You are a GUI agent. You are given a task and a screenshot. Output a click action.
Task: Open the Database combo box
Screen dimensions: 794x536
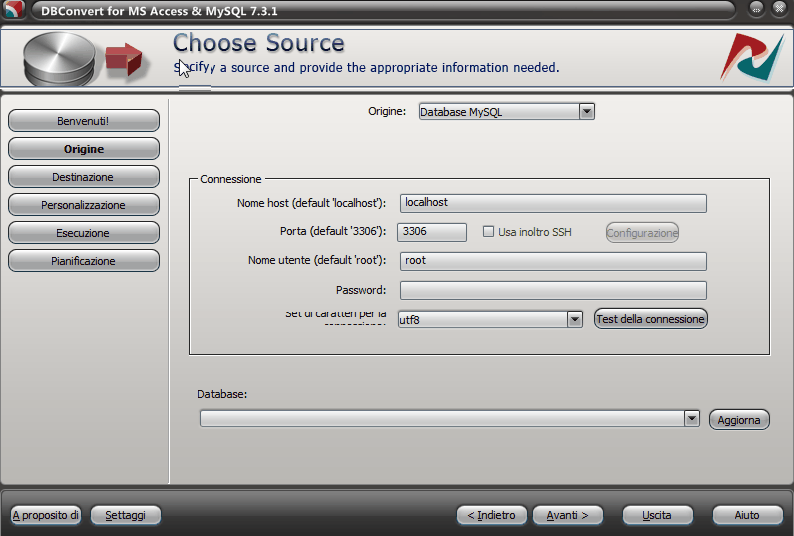click(x=450, y=418)
